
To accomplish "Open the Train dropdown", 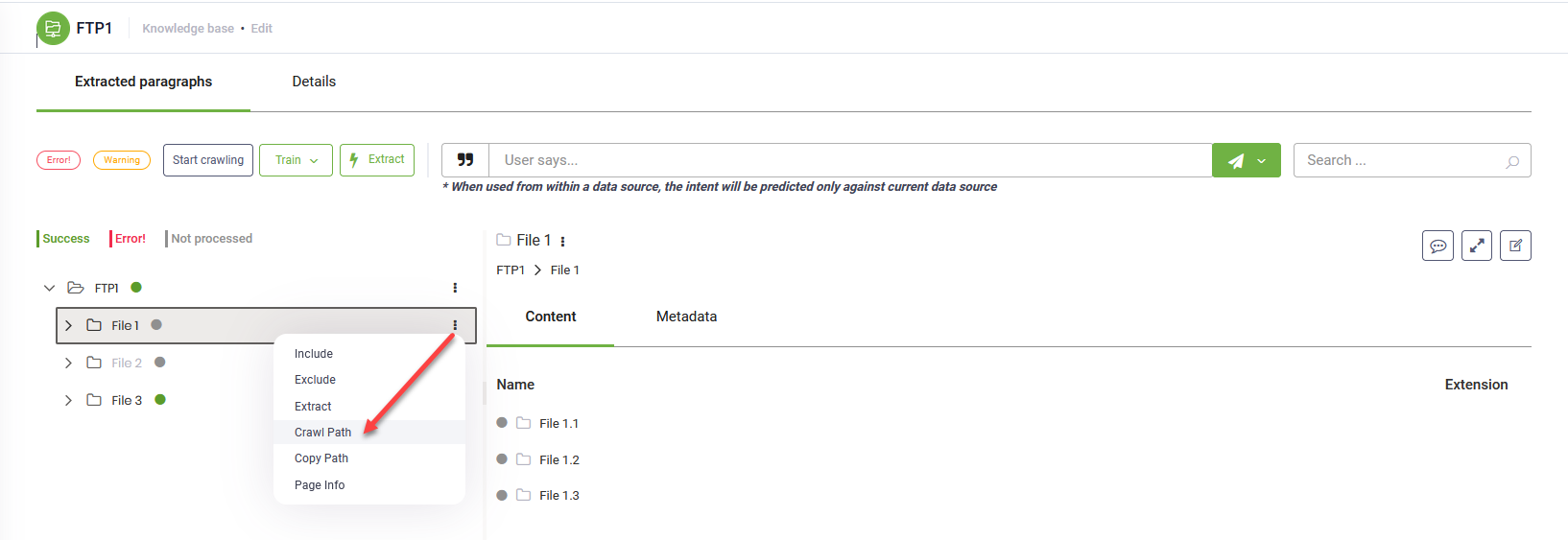I will click(x=296, y=160).
